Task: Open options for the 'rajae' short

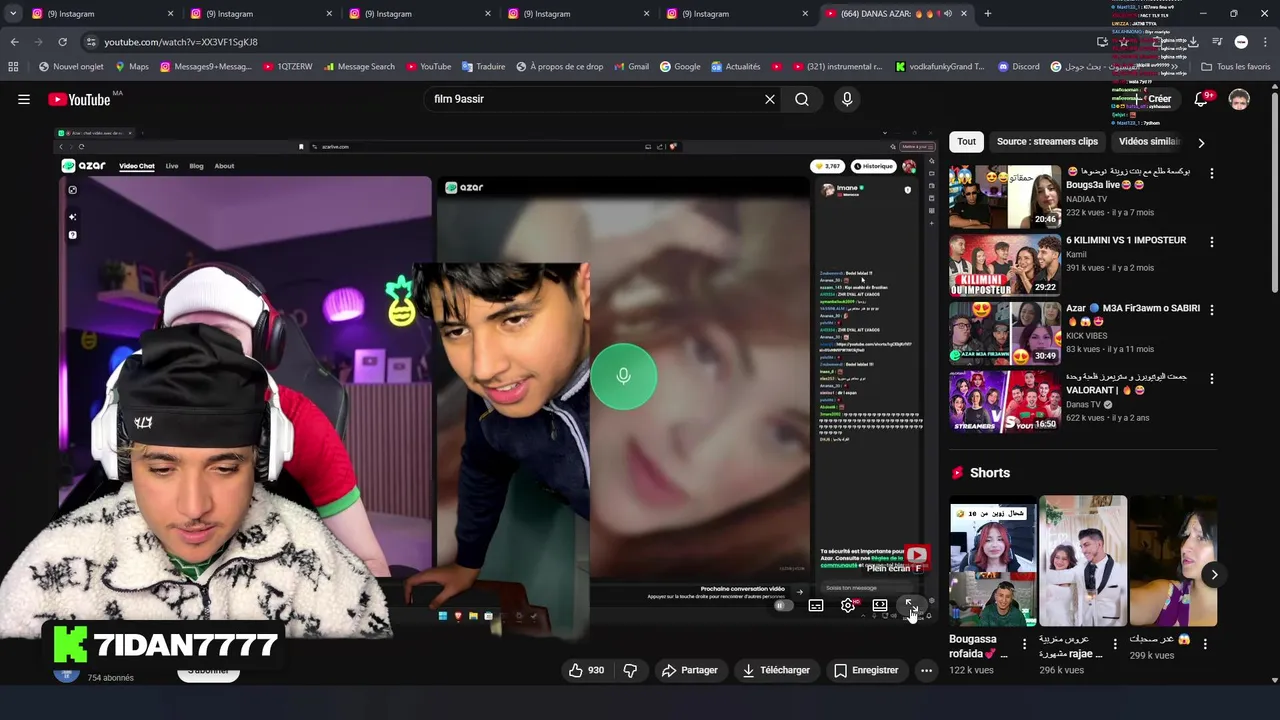Action: coord(1115,645)
